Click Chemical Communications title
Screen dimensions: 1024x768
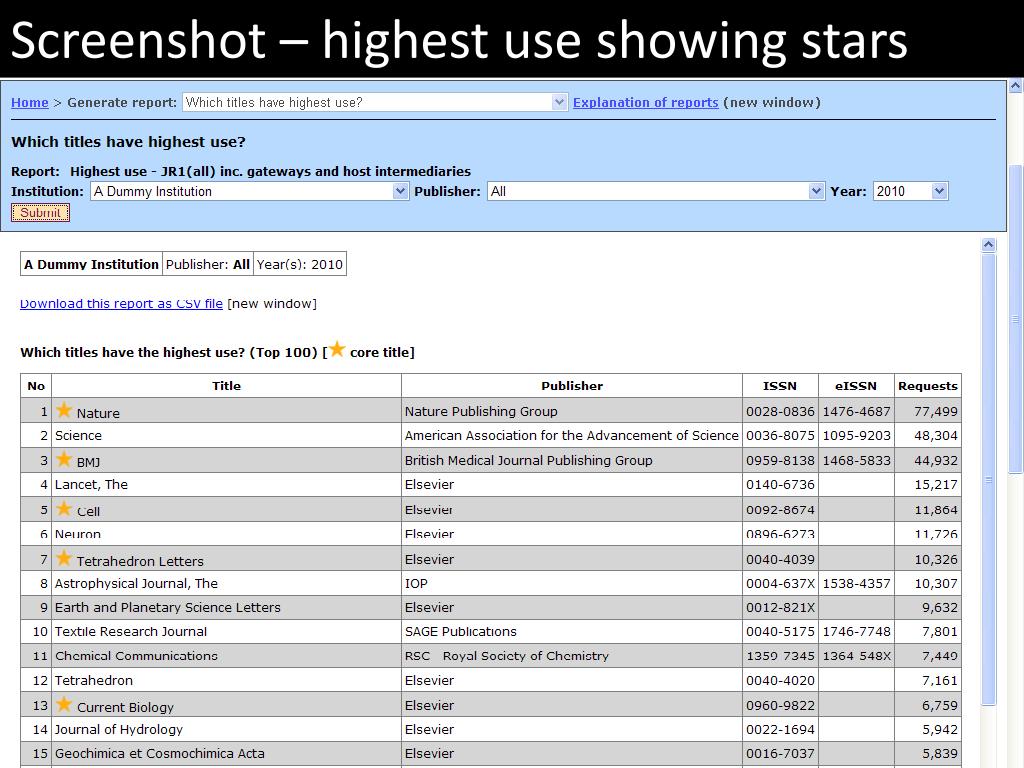(136, 656)
